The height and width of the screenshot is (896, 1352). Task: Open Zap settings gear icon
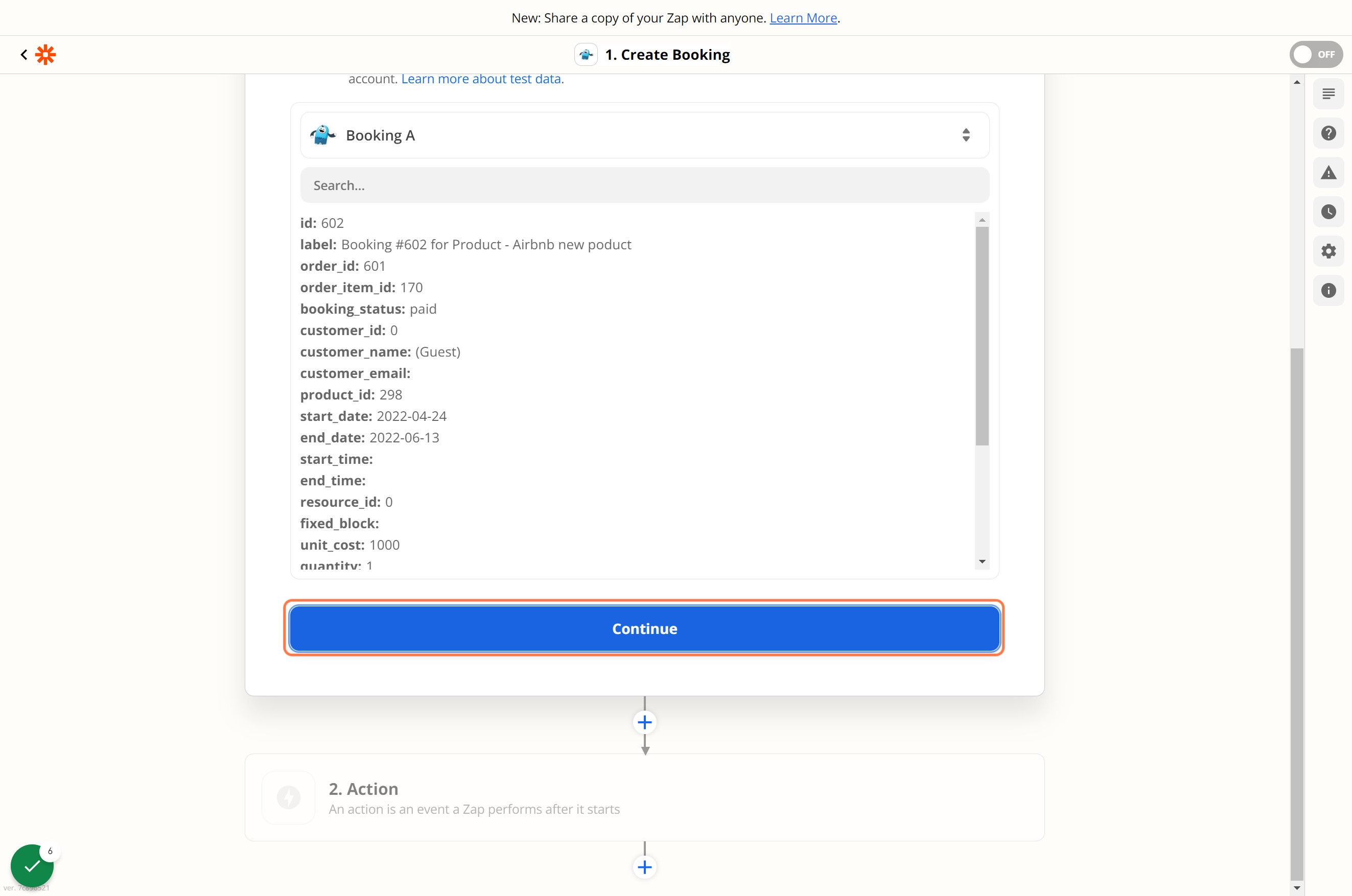pyautogui.click(x=1328, y=251)
